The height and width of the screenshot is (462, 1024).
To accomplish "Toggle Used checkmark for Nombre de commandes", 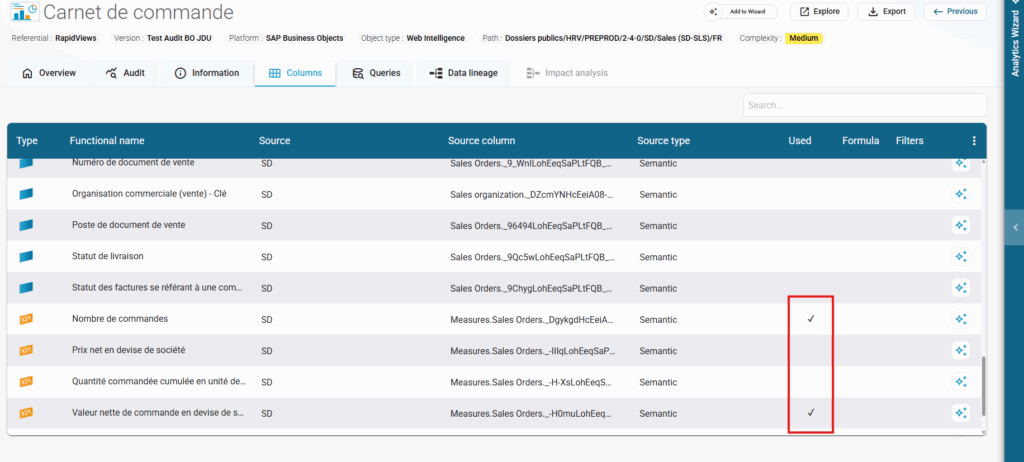I will pyautogui.click(x=811, y=319).
